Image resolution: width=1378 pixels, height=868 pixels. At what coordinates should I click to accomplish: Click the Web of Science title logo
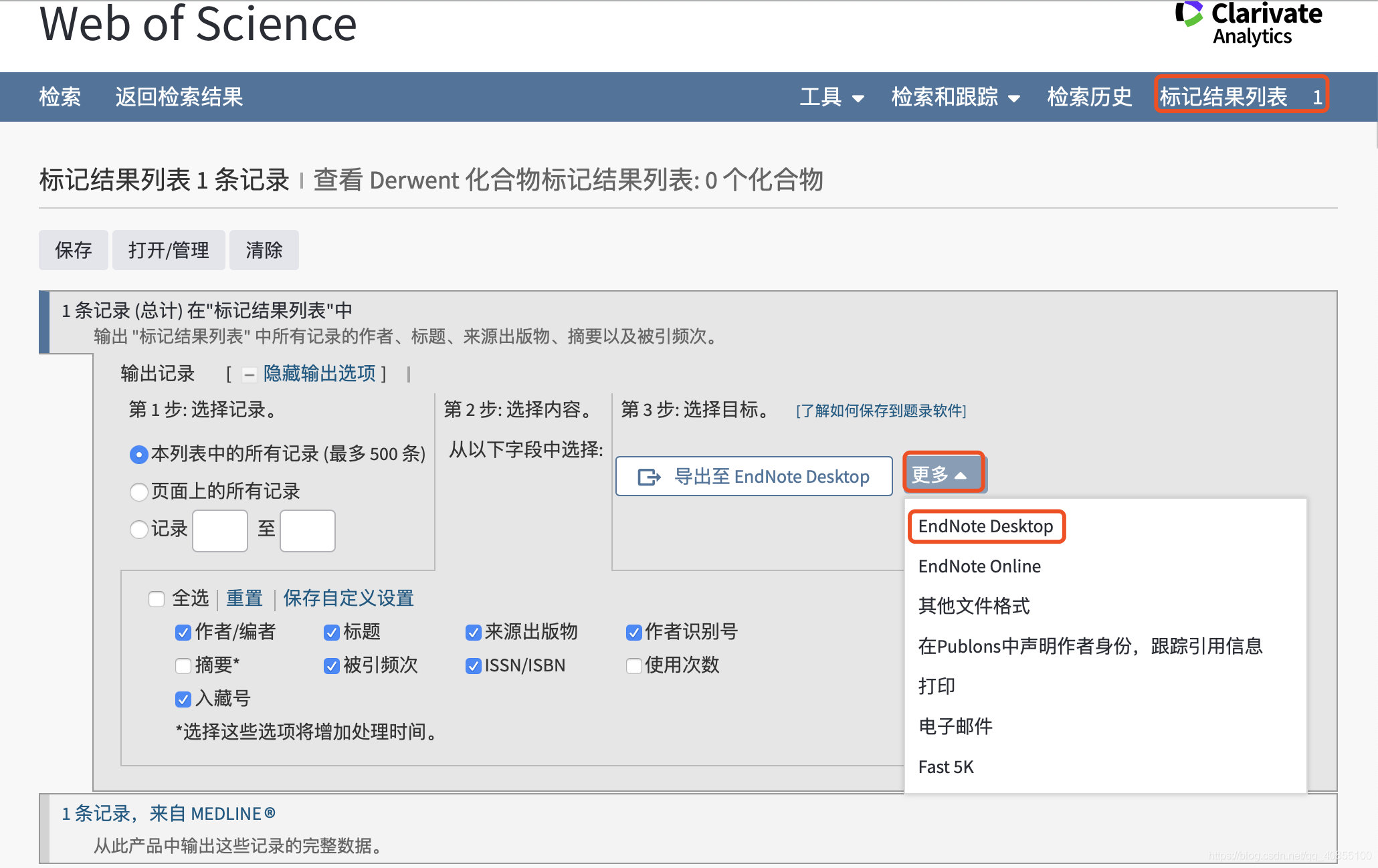[x=198, y=24]
